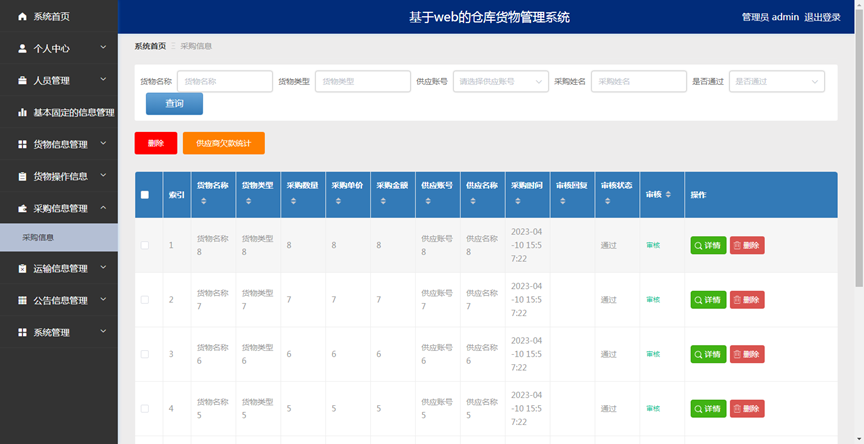Expand 运输信息管理 menu chevron
Screen dimensions: 864x444
[103, 268]
